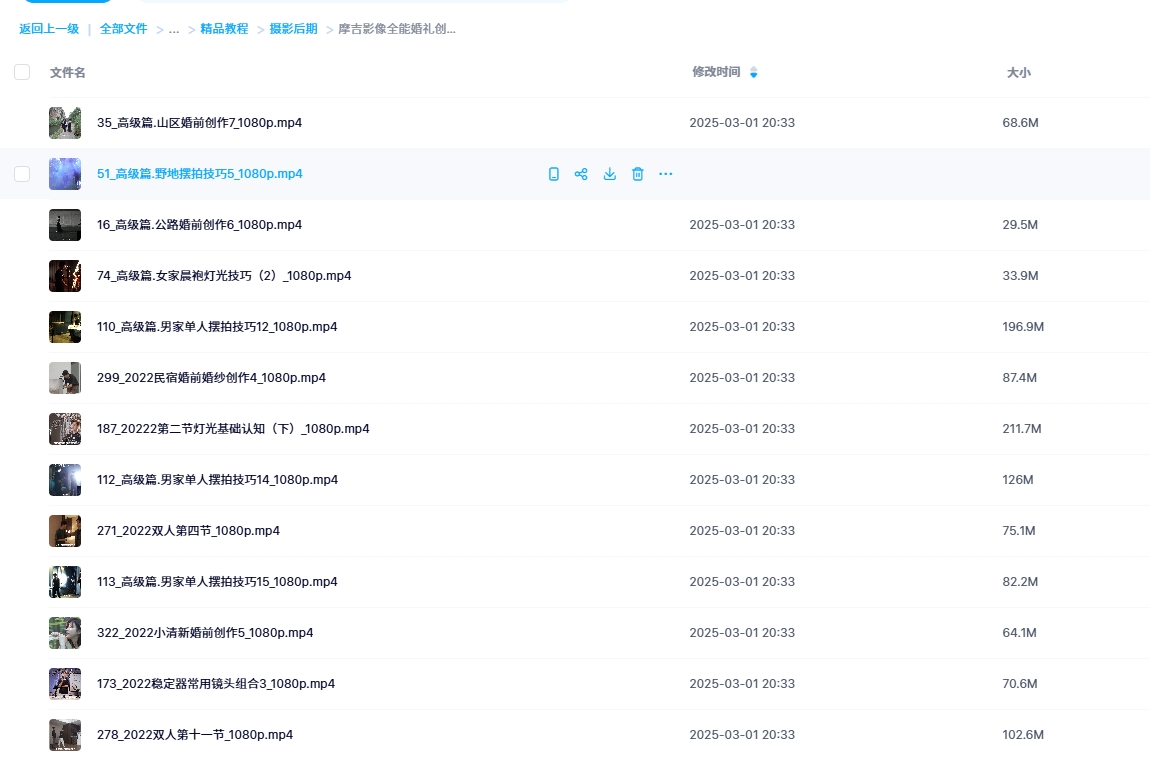The height and width of the screenshot is (760, 1150).
Task: Click the mobile device icon in highlighted row
Action: (553, 174)
